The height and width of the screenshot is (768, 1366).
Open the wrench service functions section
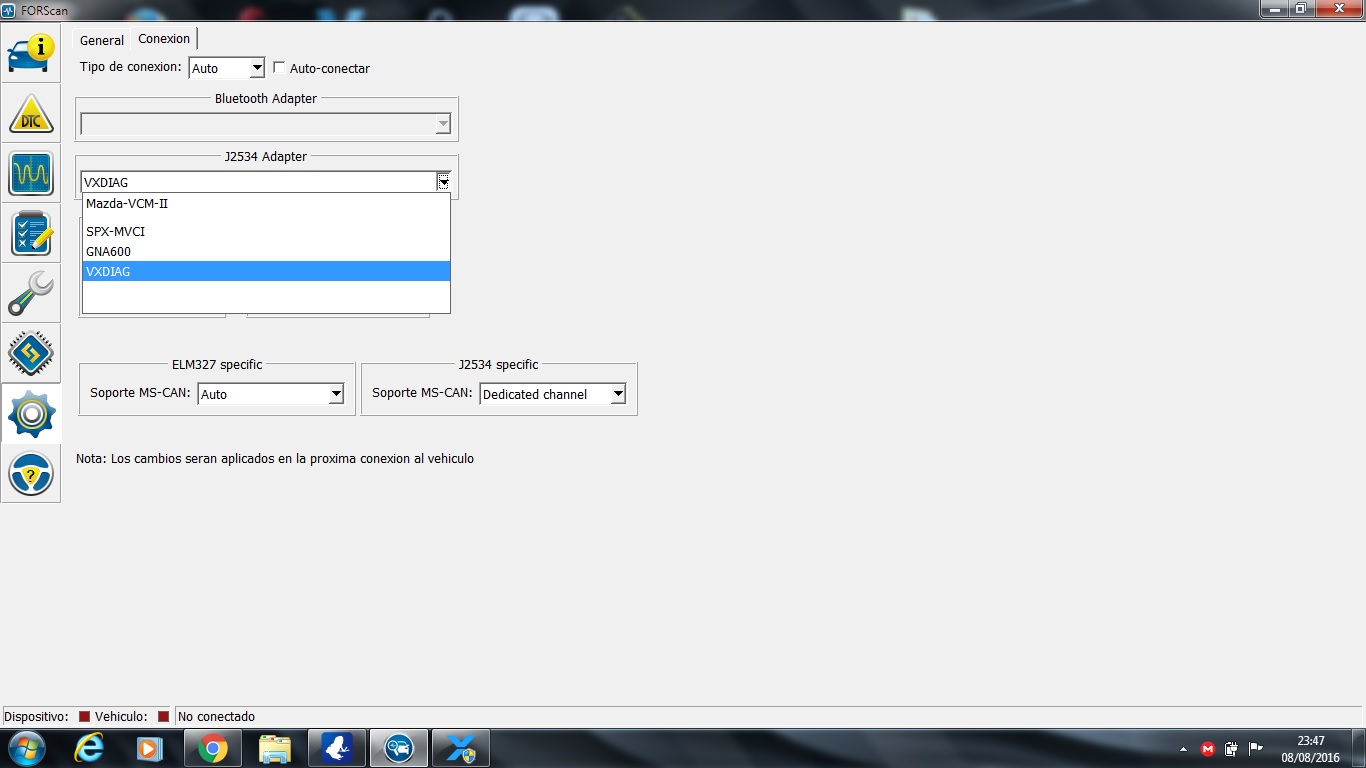31,294
